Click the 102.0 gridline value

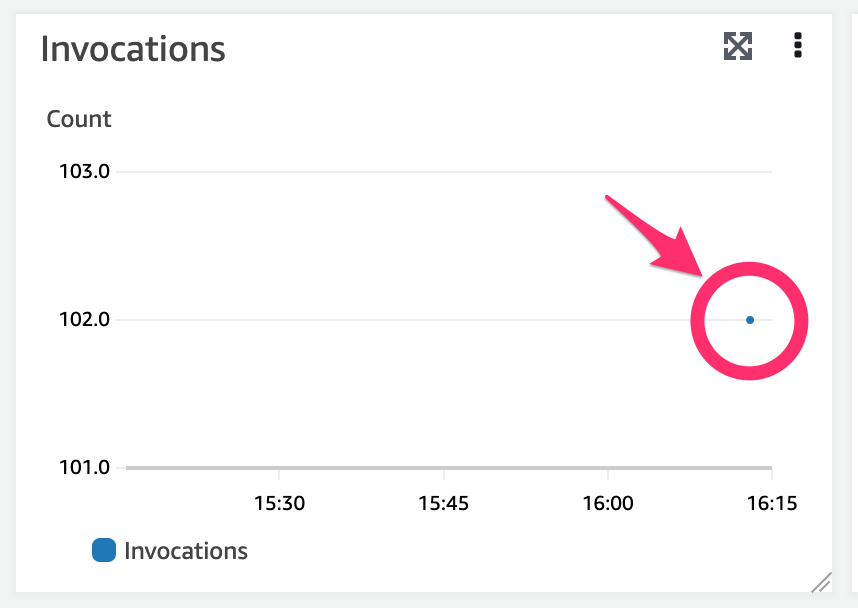85,320
